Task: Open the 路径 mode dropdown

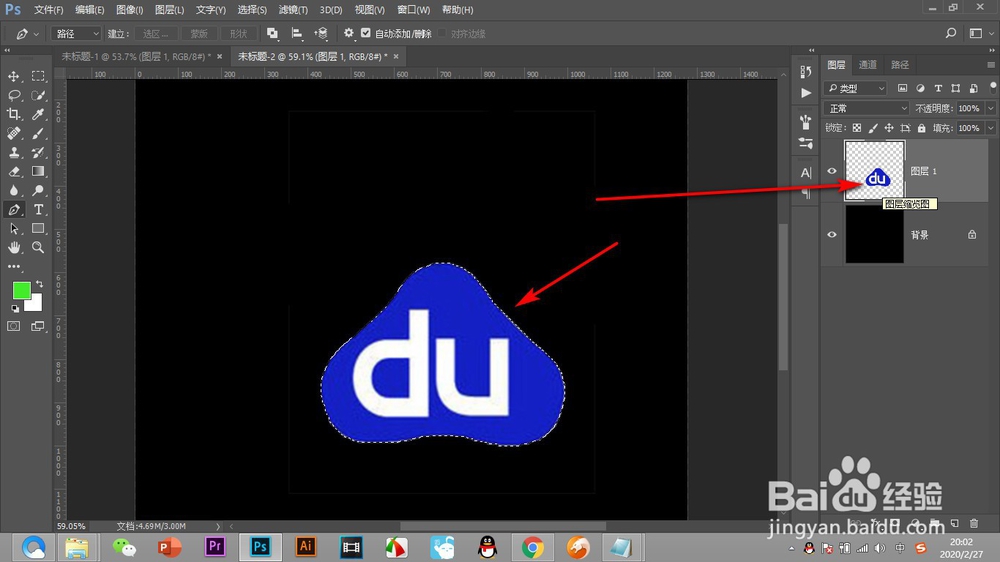Action: pos(77,33)
